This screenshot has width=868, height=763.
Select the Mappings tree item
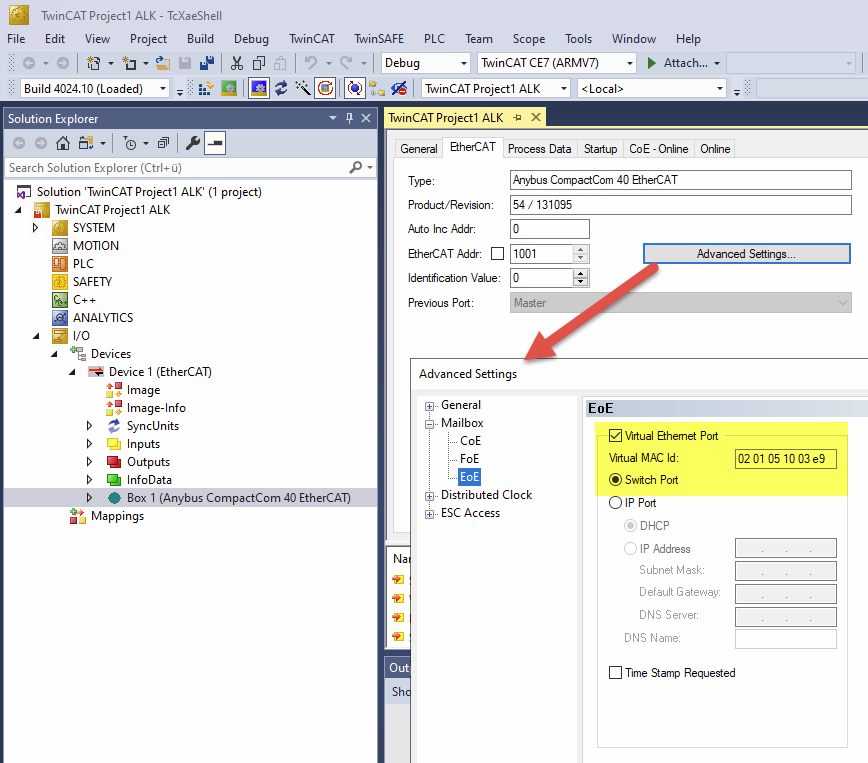[x=117, y=516]
